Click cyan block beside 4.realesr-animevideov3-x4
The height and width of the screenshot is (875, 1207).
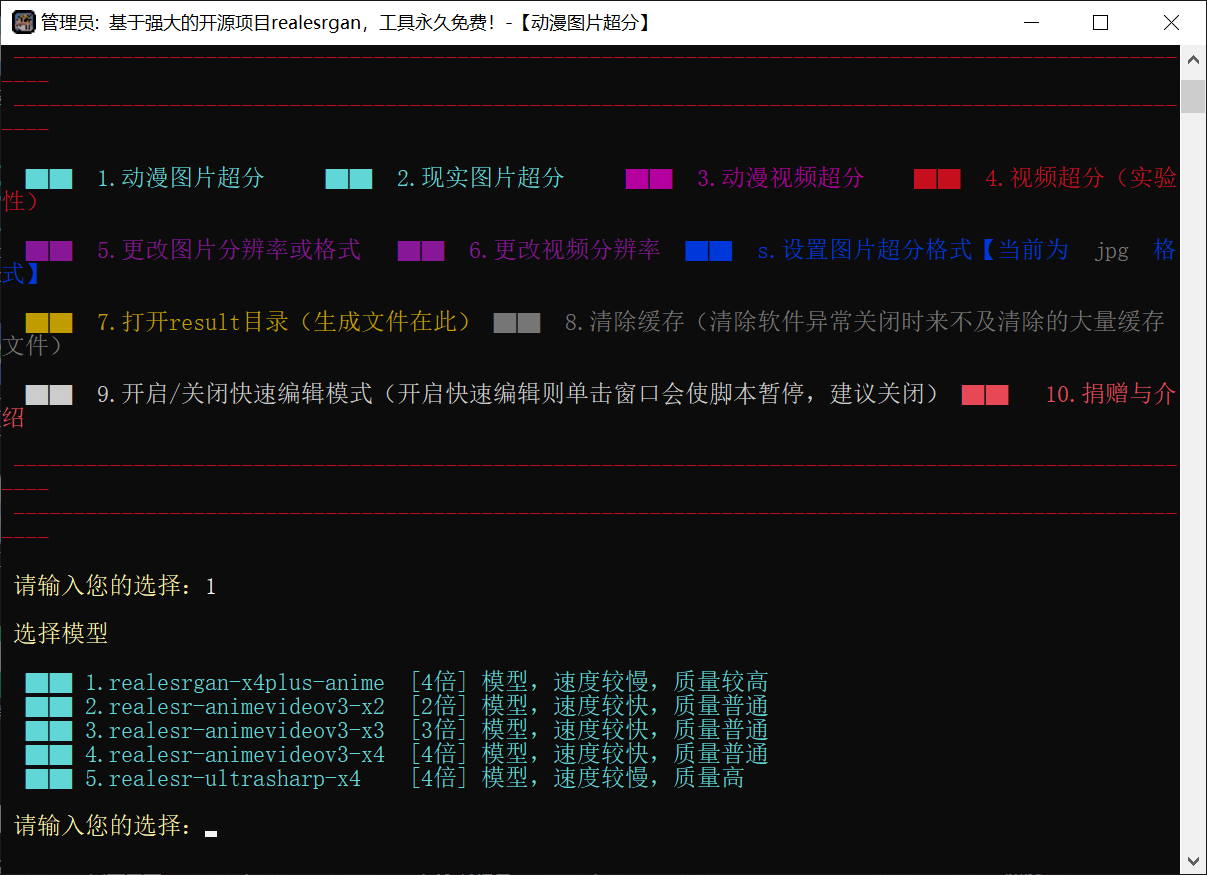49,755
